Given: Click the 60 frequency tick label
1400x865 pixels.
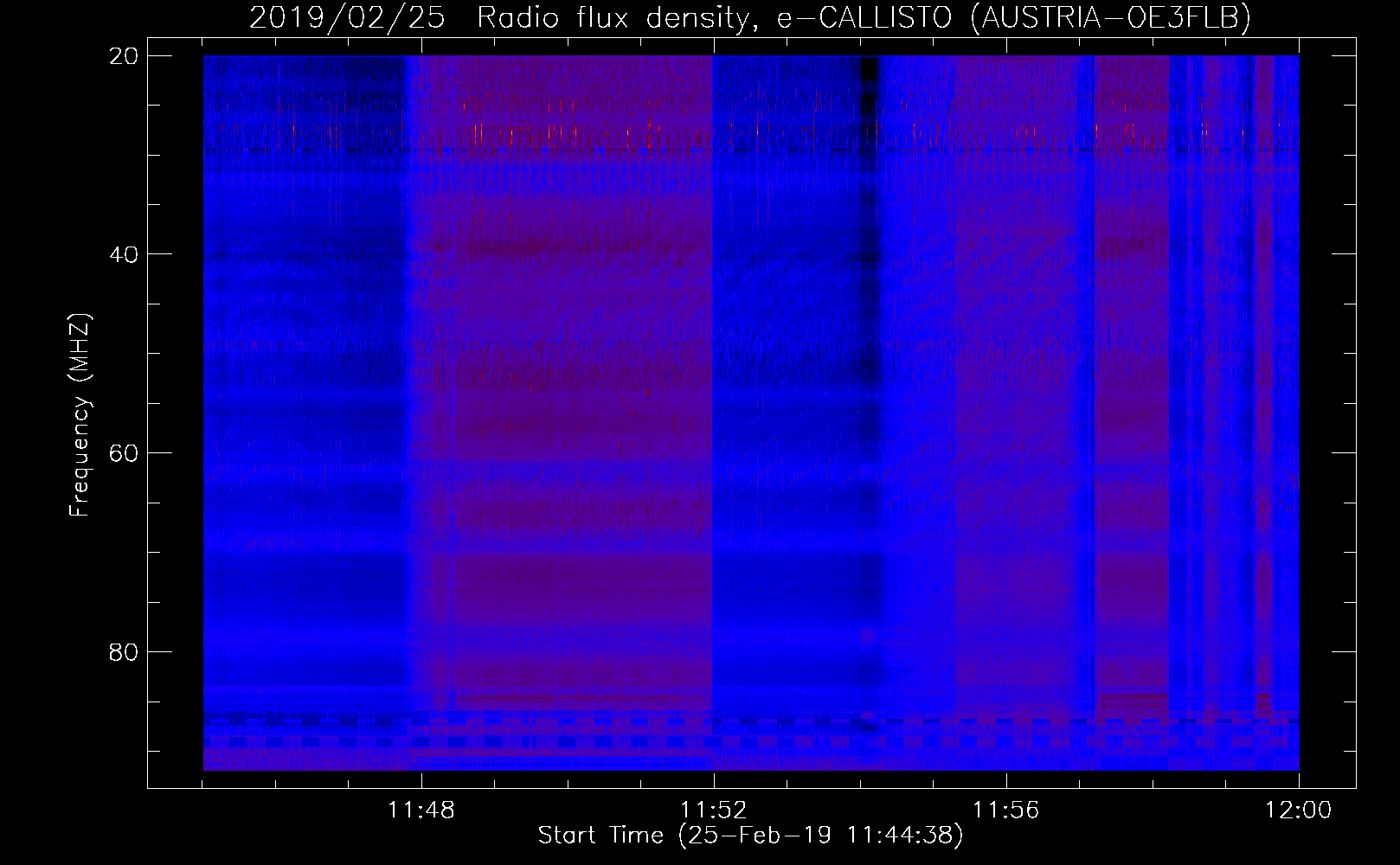Looking at the screenshot, I should pyautogui.click(x=124, y=452).
